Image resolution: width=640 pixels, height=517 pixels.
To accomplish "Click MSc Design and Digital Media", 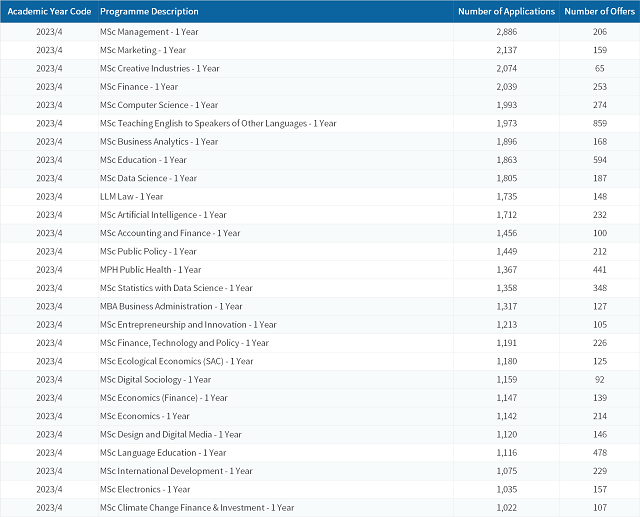I will [x=171, y=435].
